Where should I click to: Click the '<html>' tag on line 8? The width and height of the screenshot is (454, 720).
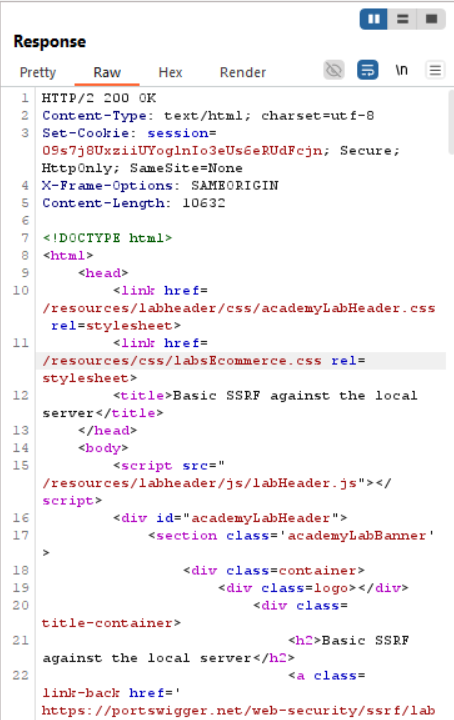[68, 255]
